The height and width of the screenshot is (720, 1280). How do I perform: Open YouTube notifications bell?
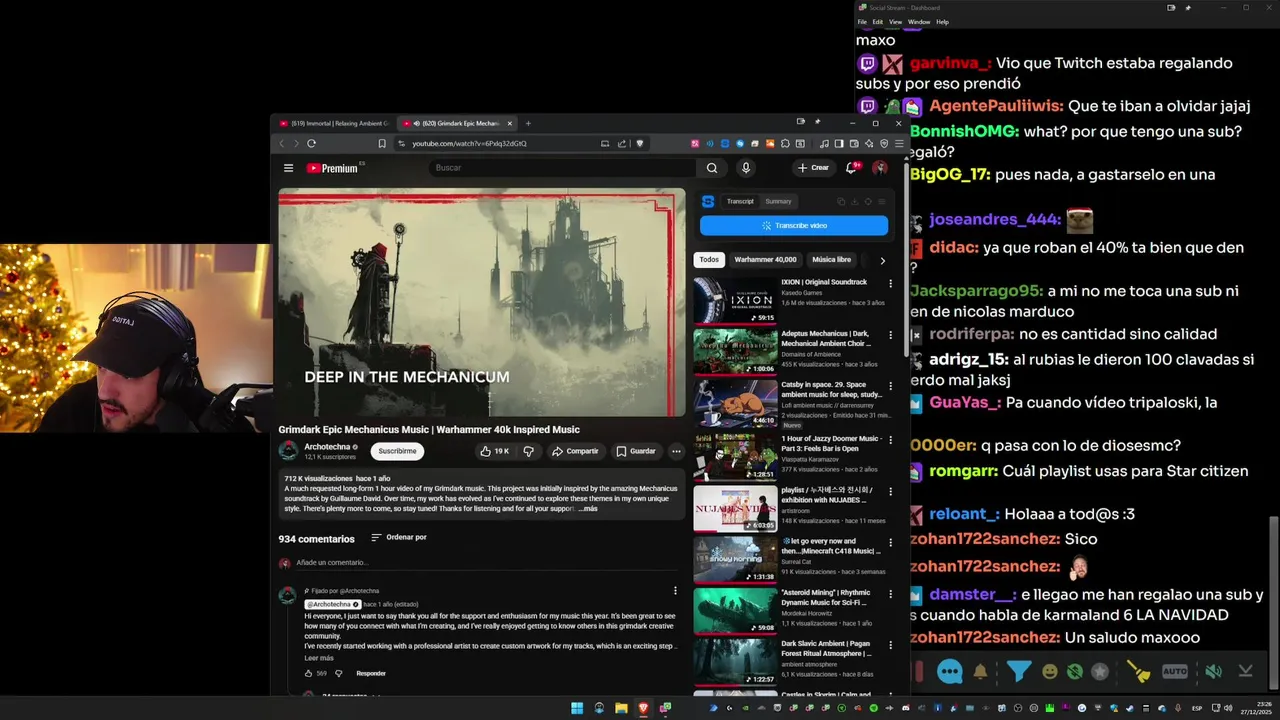click(852, 168)
